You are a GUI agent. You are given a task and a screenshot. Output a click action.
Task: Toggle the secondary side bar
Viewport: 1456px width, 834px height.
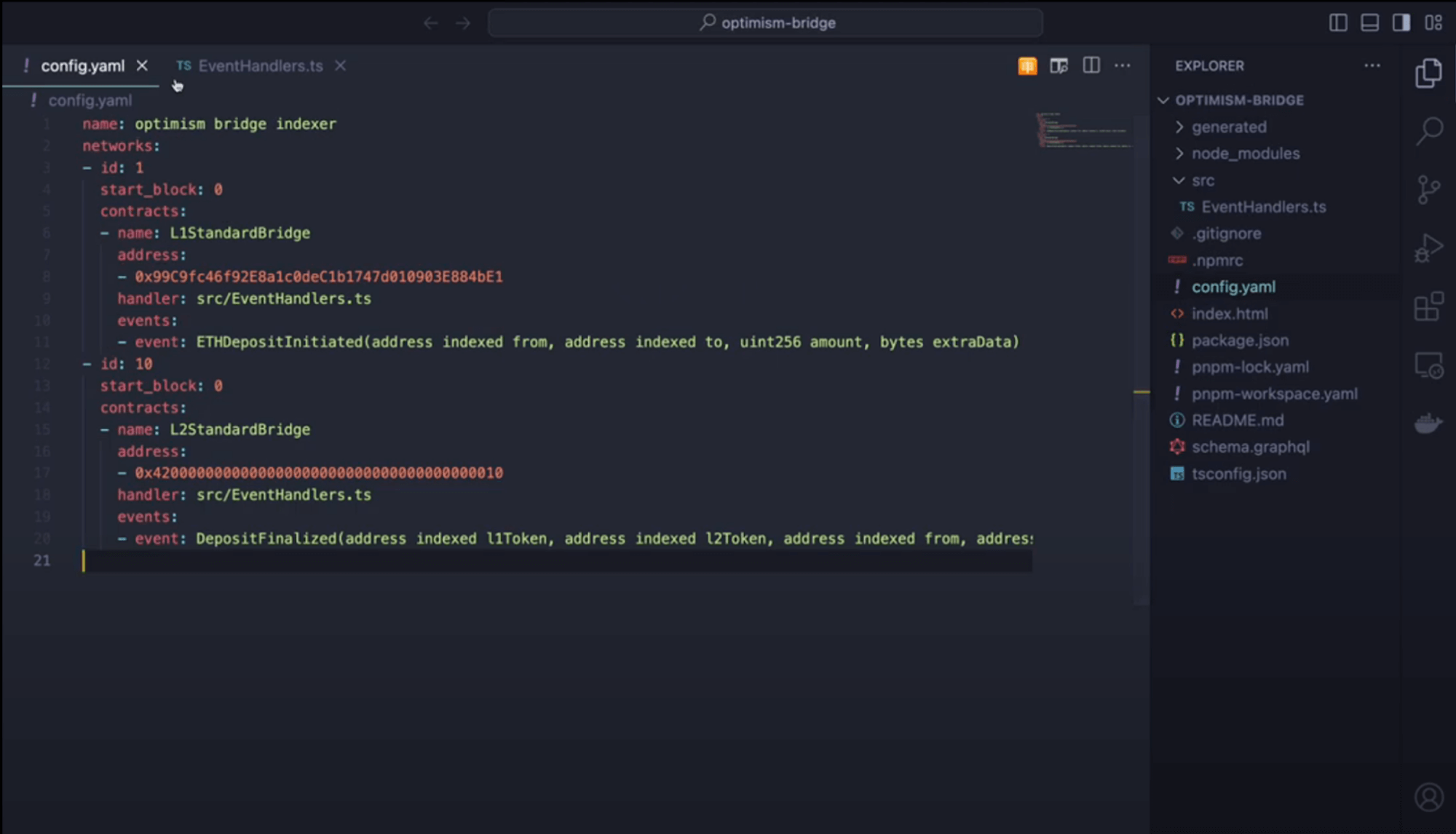tap(1400, 23)
